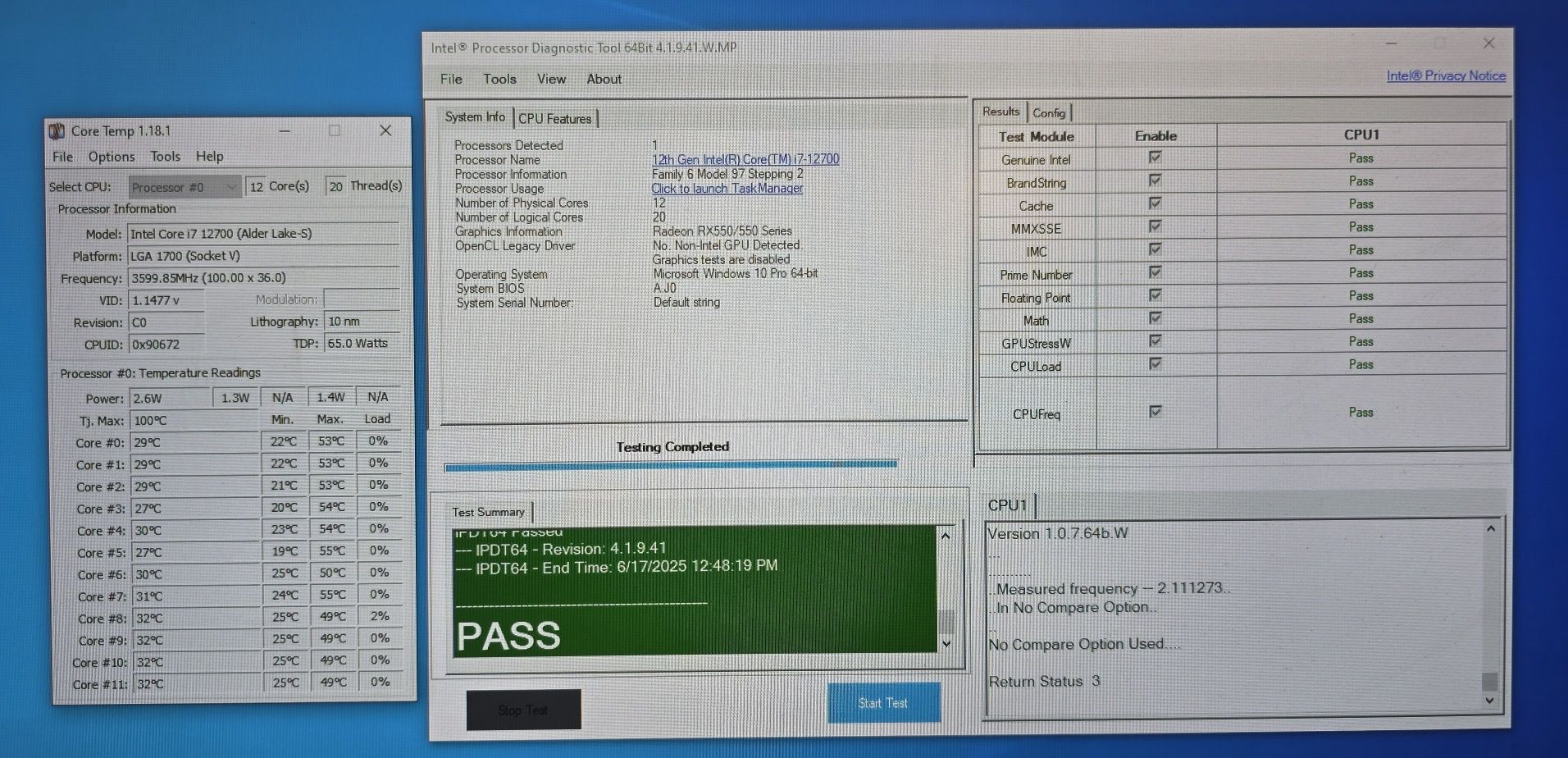
Task: Toggle the MMXSSE test checkbox
Action: 1155,226
